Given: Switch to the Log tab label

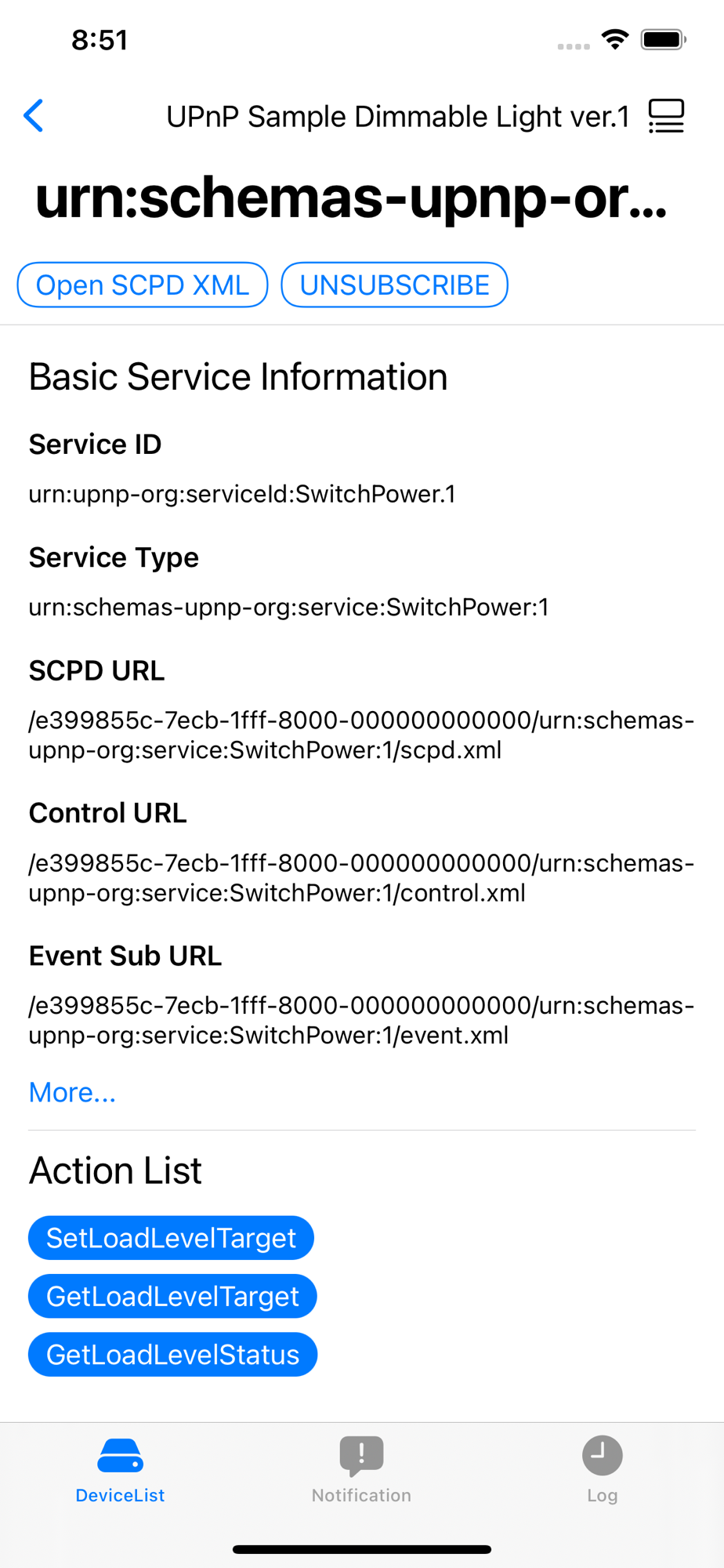Looking at the screenshot, I should [602, 1495].
